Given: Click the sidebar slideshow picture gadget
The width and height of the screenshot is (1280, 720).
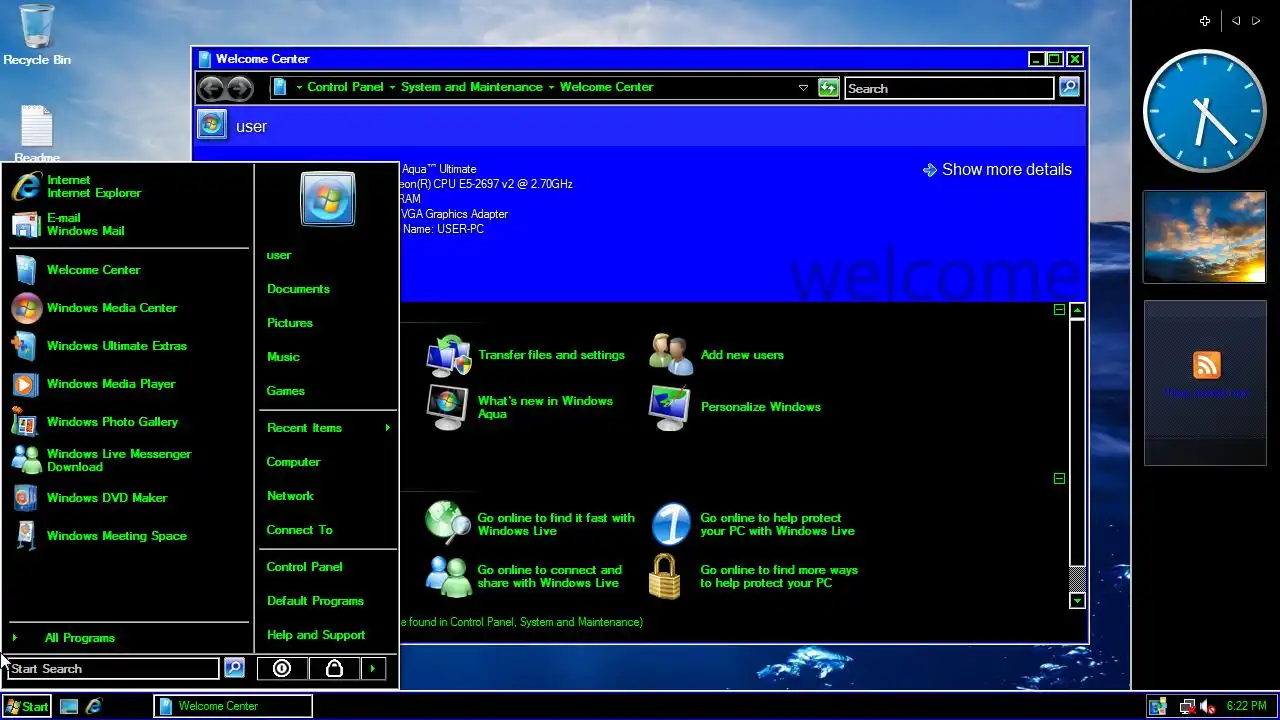Looking at the screenshot, I should [x=1204, y=237].
